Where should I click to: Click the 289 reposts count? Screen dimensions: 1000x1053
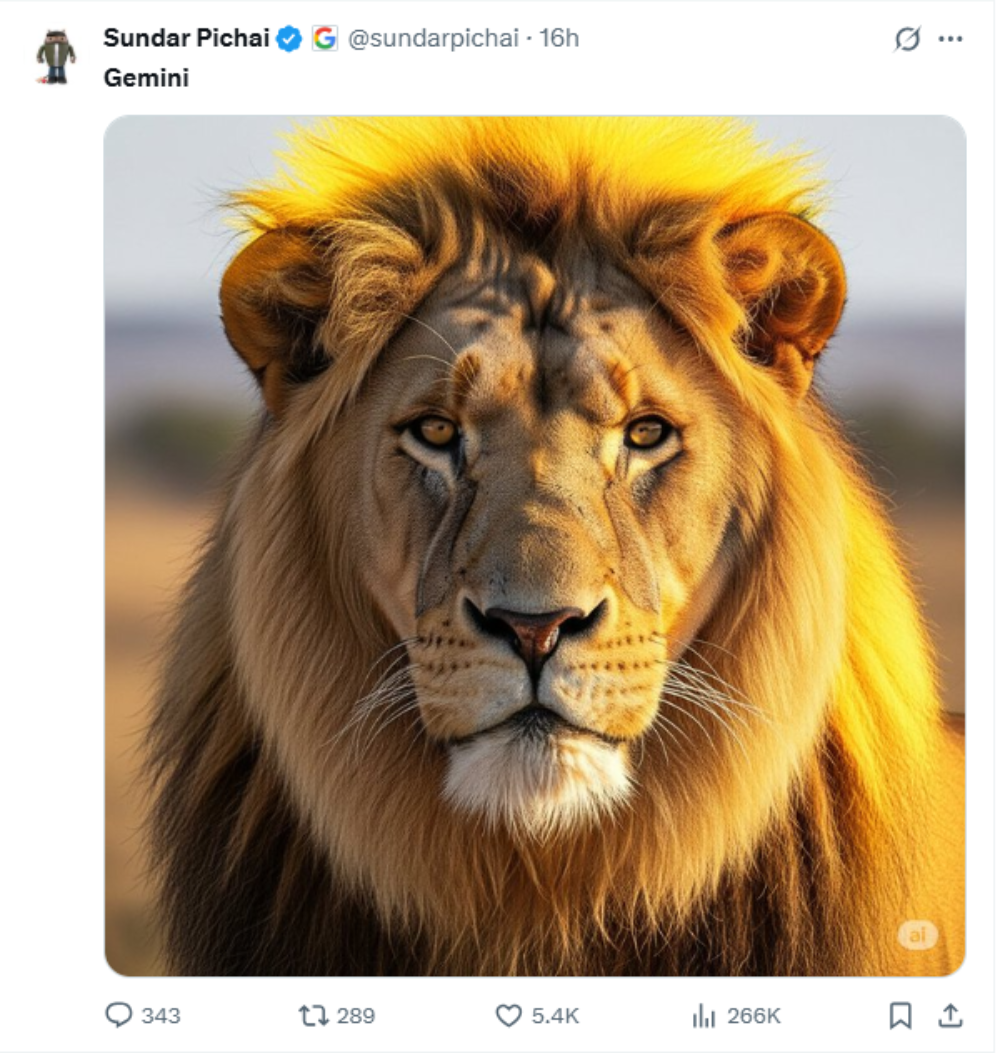[355, 1016]
